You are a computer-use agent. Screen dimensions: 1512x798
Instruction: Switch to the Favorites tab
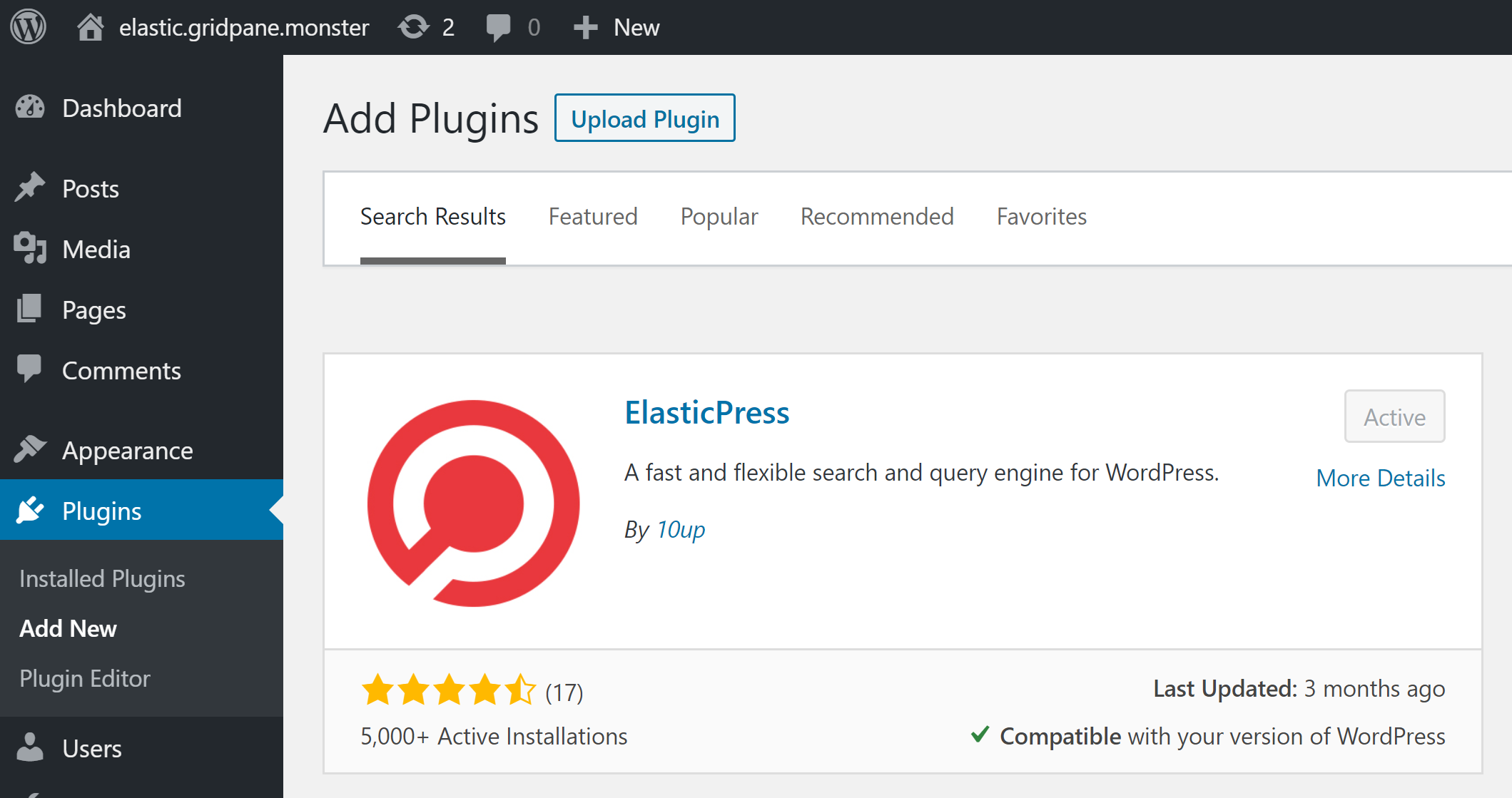(x=1042, y=217)
